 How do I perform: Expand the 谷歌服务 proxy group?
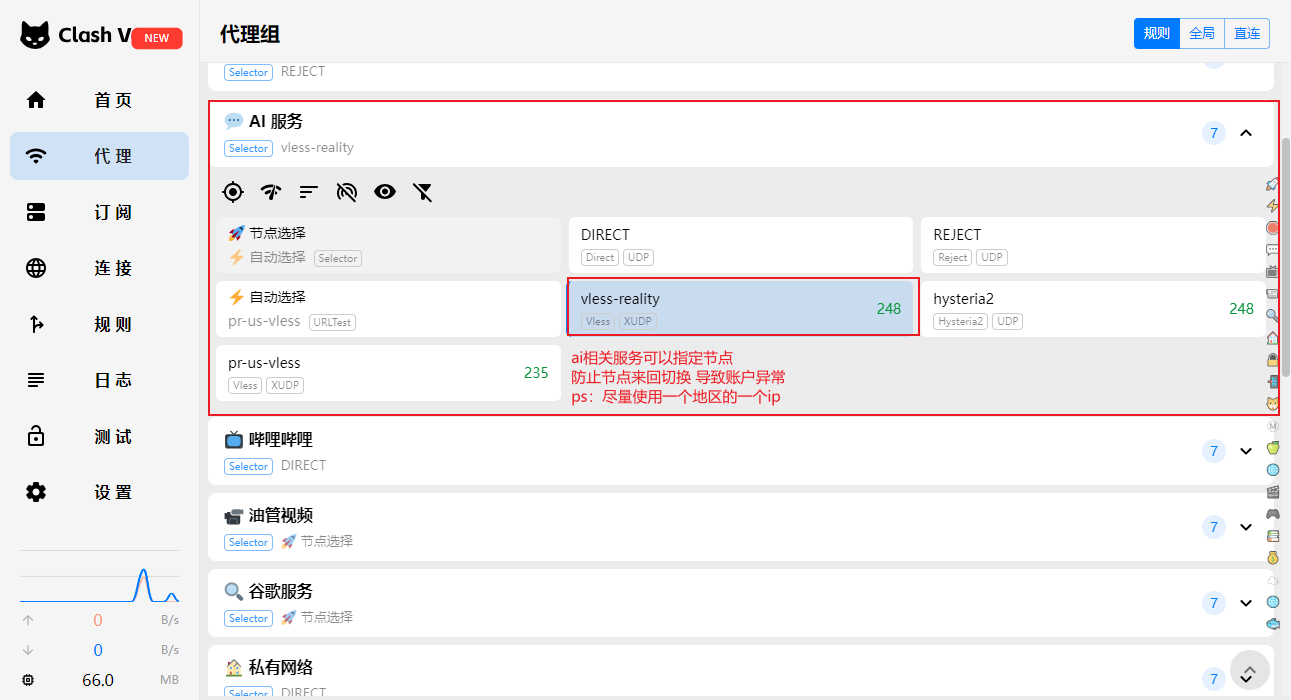coord(1246,603)
